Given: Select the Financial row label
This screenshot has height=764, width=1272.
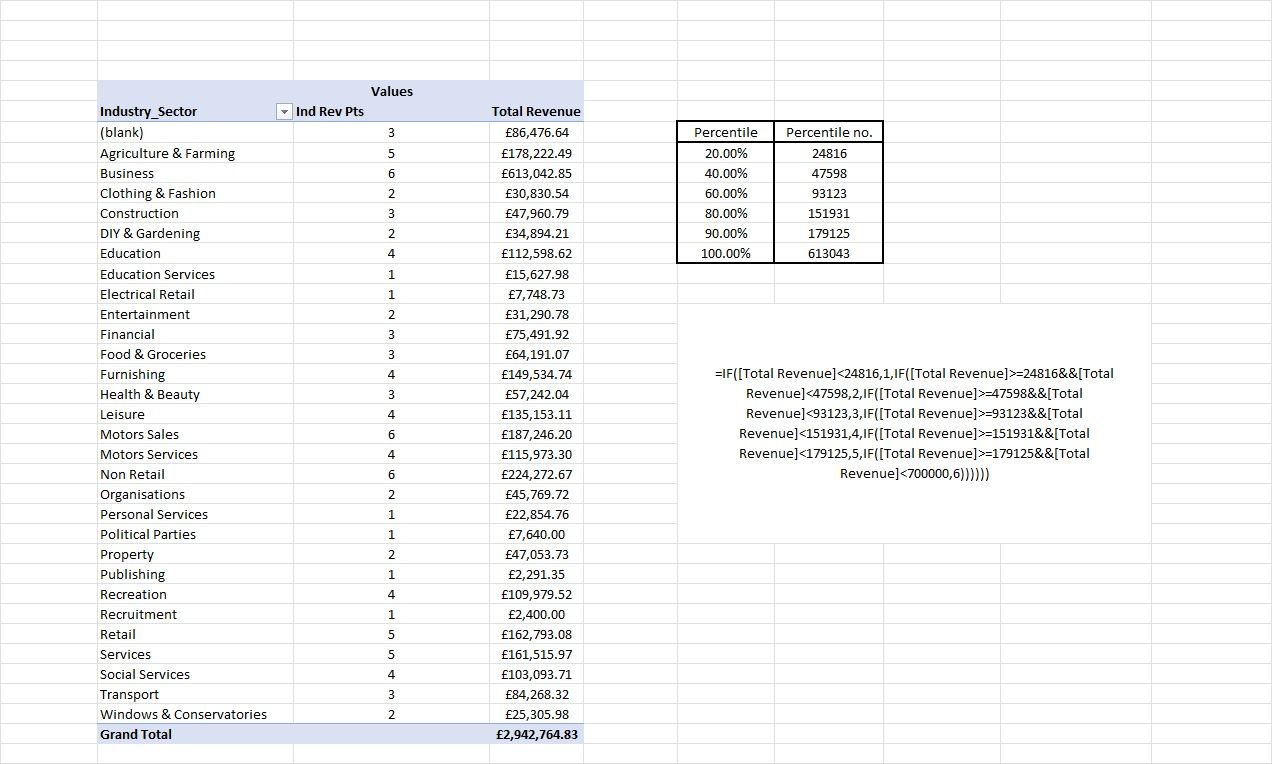Looking at the screenshot, I should tap(195, 334).
